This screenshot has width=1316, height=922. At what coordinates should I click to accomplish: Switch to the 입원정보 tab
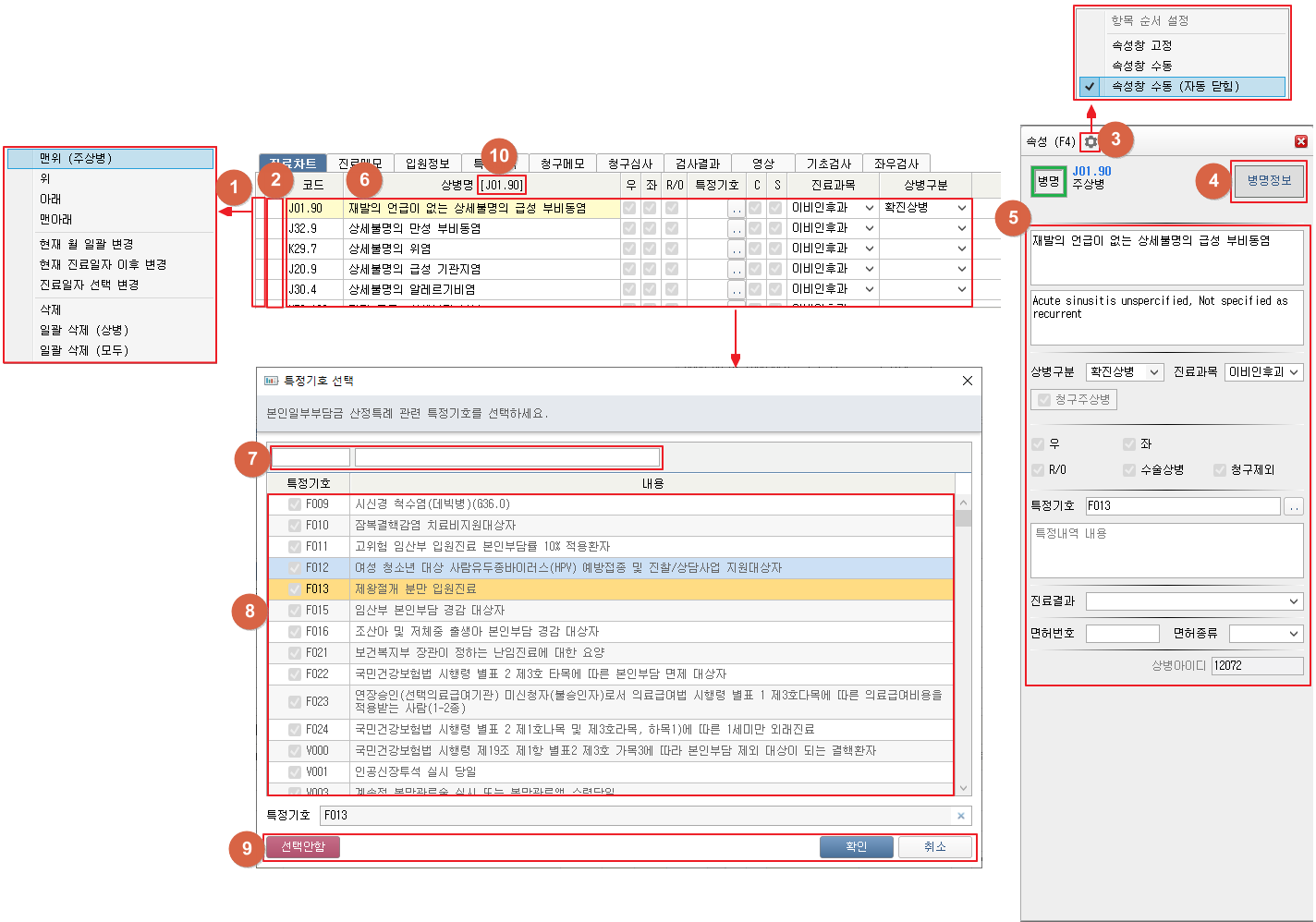click(x=427, y=164)
